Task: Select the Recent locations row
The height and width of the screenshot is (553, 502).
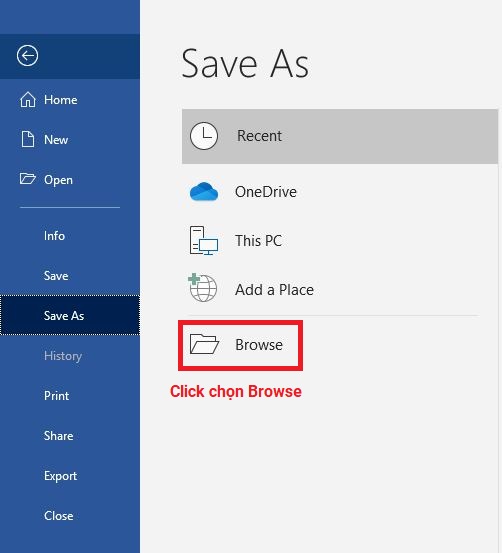Action: 340,136
